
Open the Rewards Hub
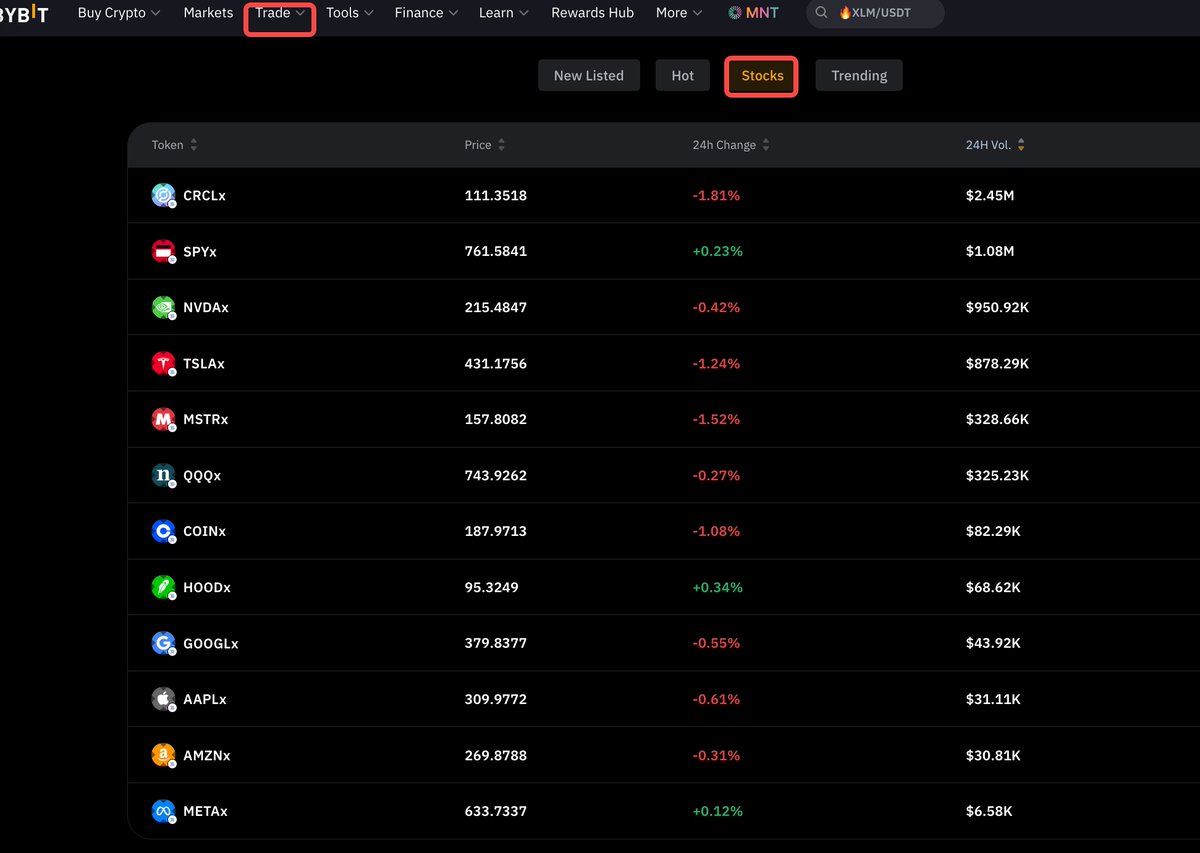point(593,13)
